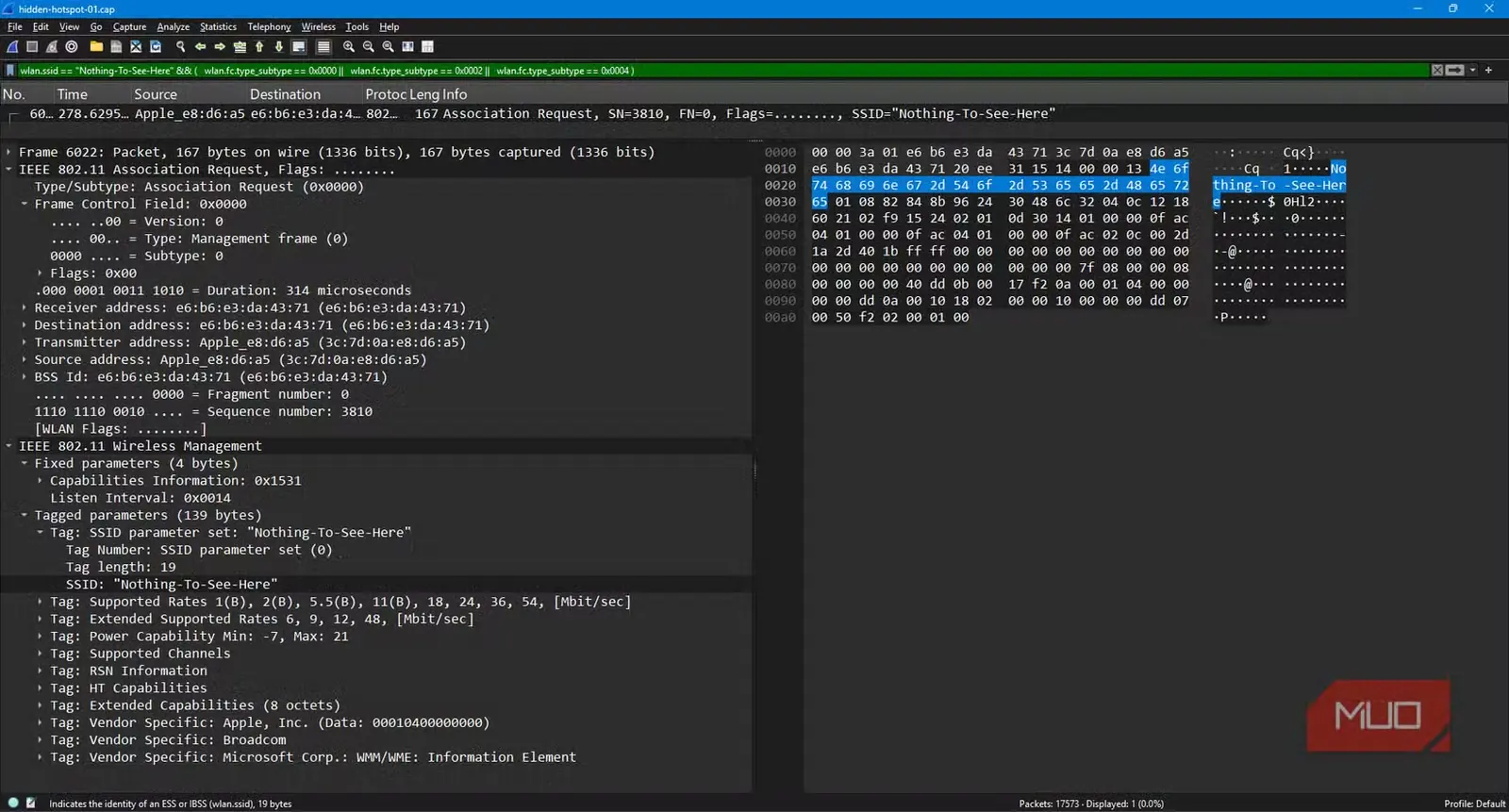Click Profile: Default in status bar
Viewport: 1509px width, 812px height.
click(x=1474, y=804)
